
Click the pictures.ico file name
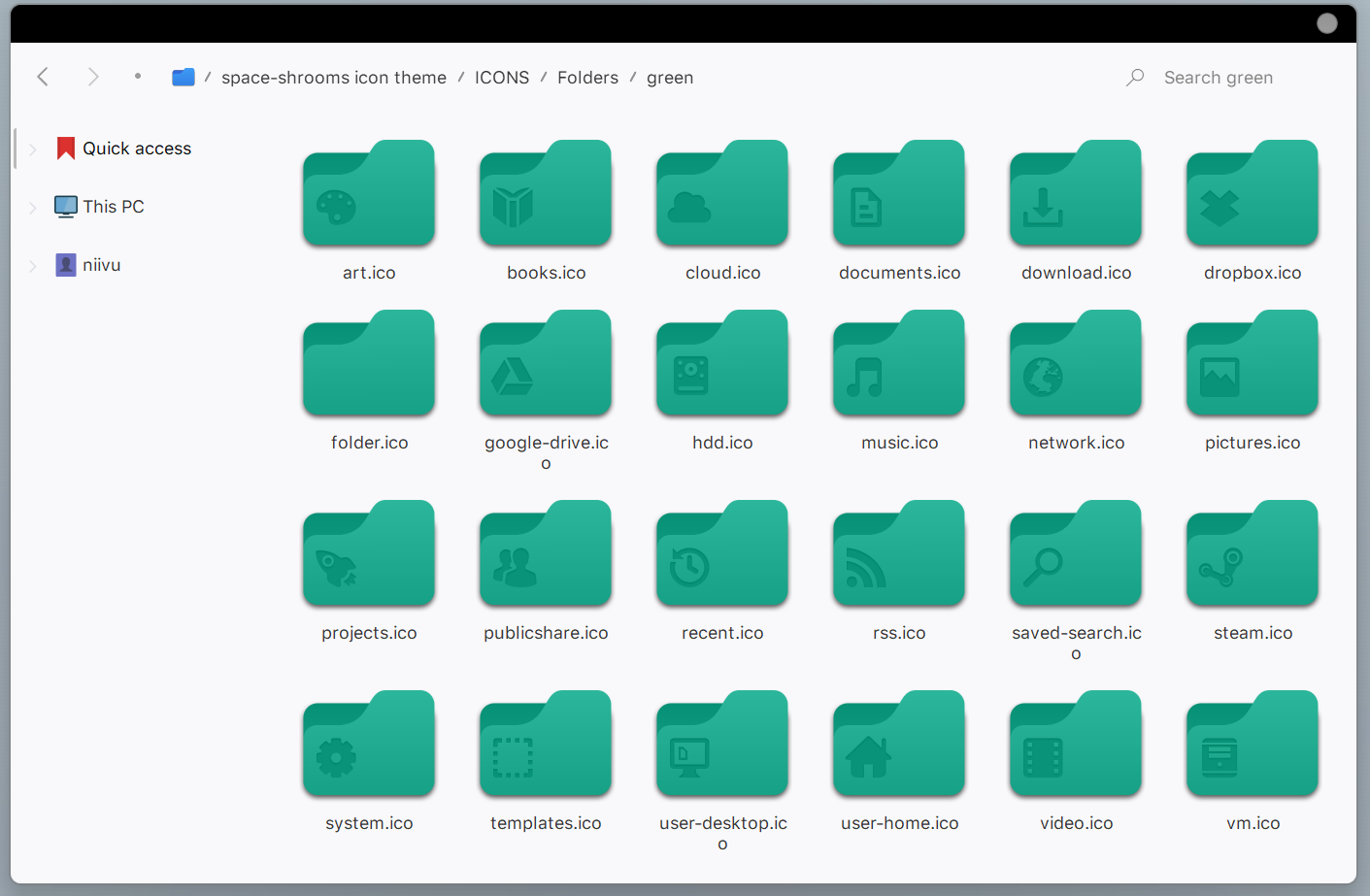1253,443
